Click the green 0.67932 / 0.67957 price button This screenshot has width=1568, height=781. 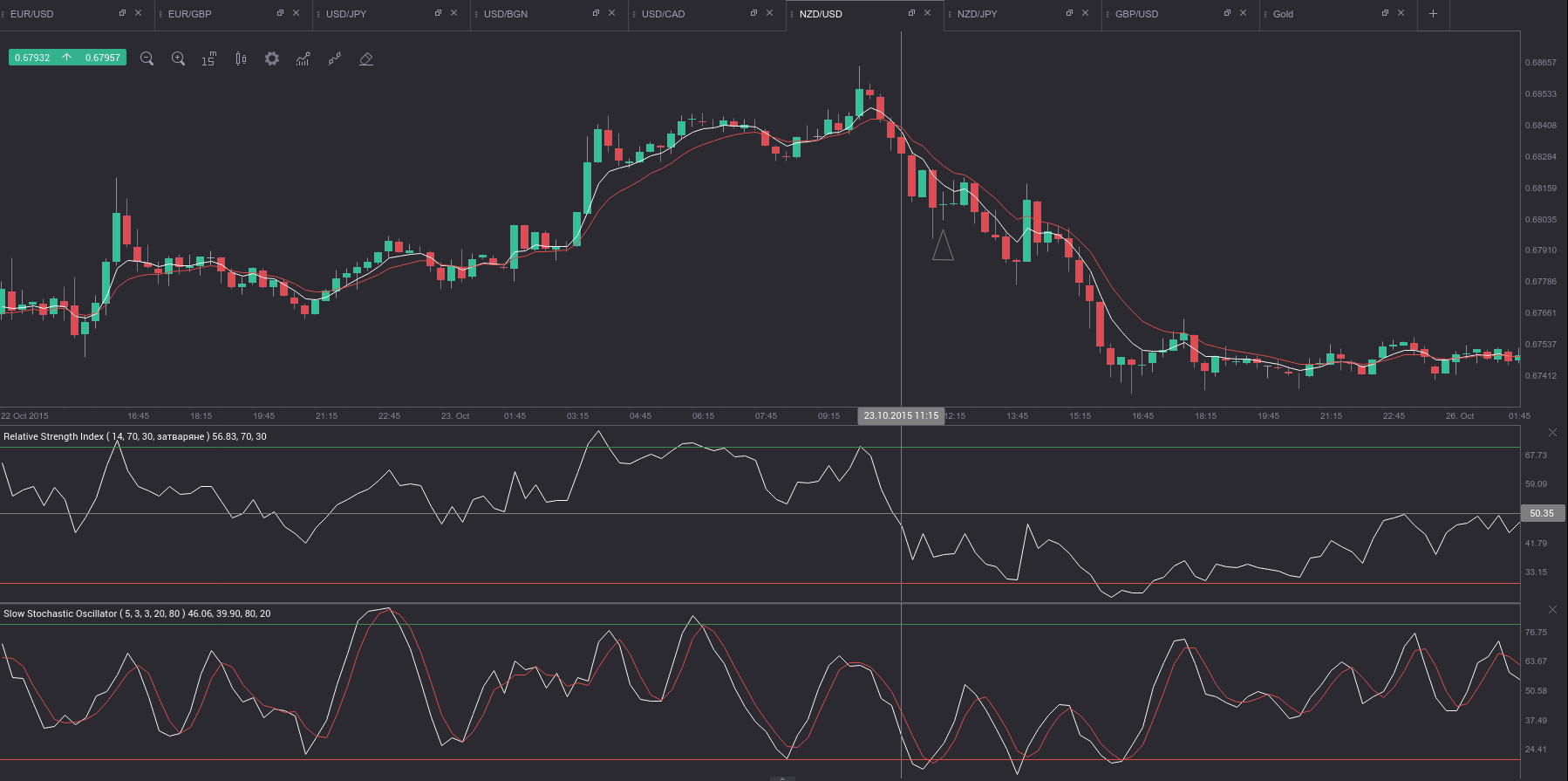coord(67,58)
